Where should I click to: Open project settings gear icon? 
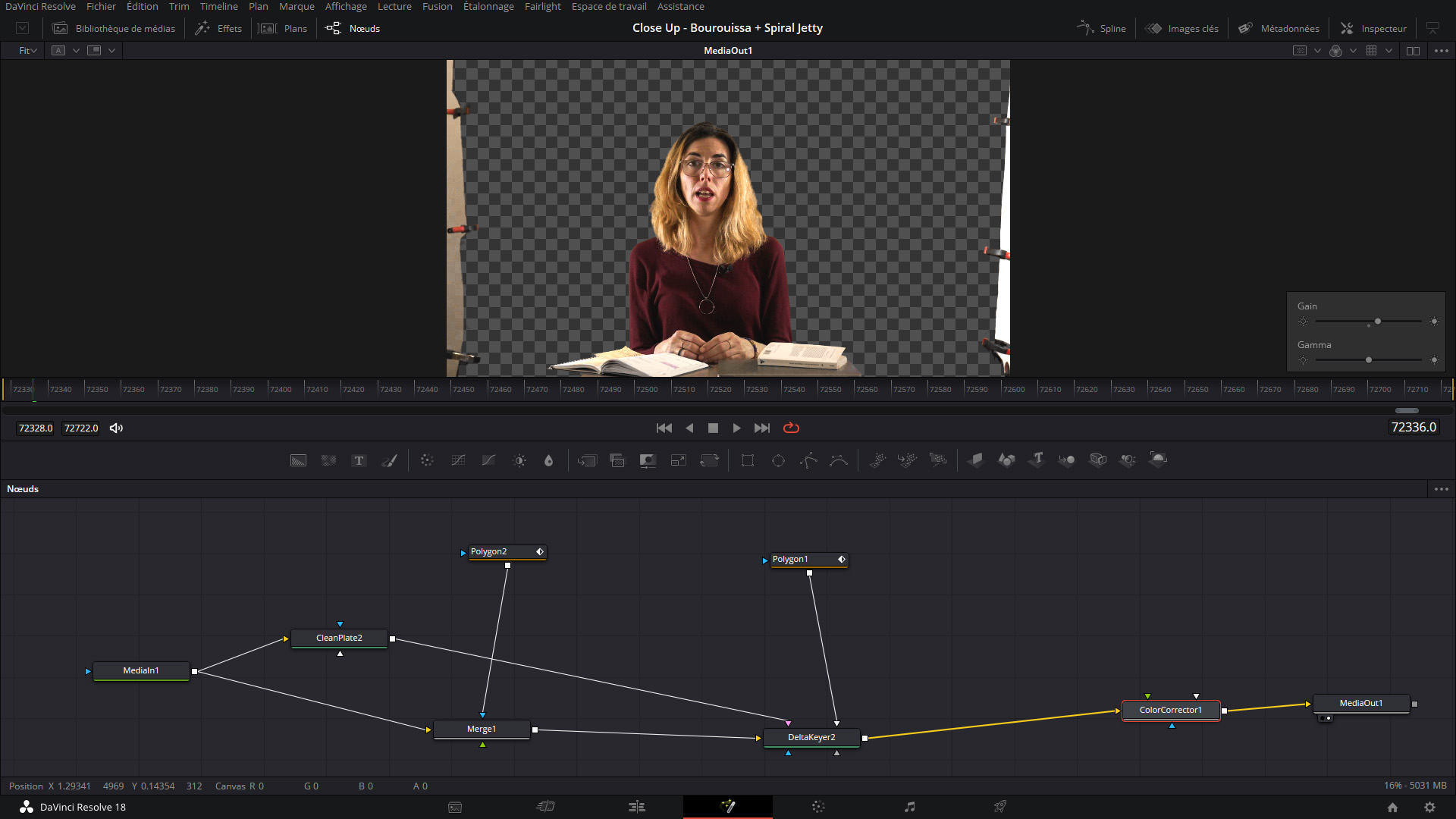pos(1429,808)
